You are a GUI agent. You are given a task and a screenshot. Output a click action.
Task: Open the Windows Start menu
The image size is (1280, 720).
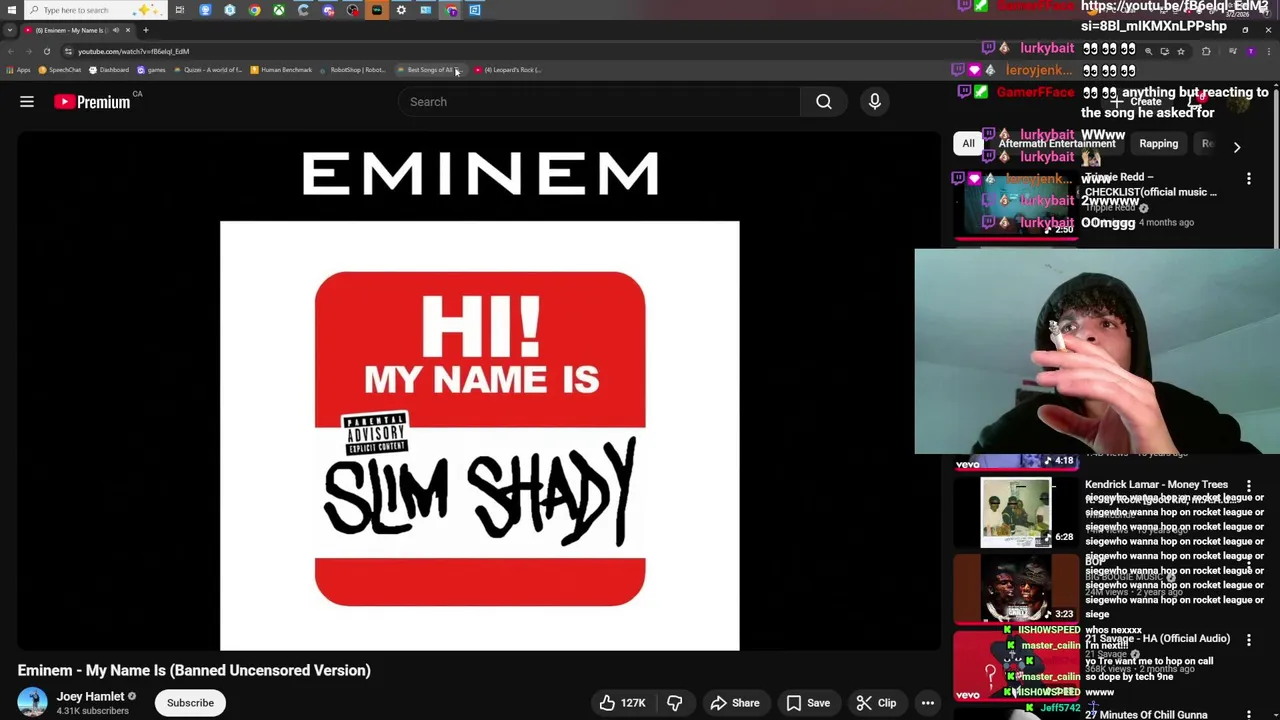[x=11, y=10]
